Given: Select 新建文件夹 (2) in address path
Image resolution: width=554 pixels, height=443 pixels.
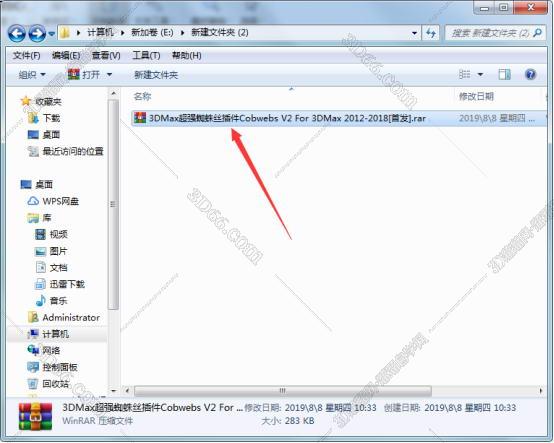Looking at the screenshot, I should point(219,33).
